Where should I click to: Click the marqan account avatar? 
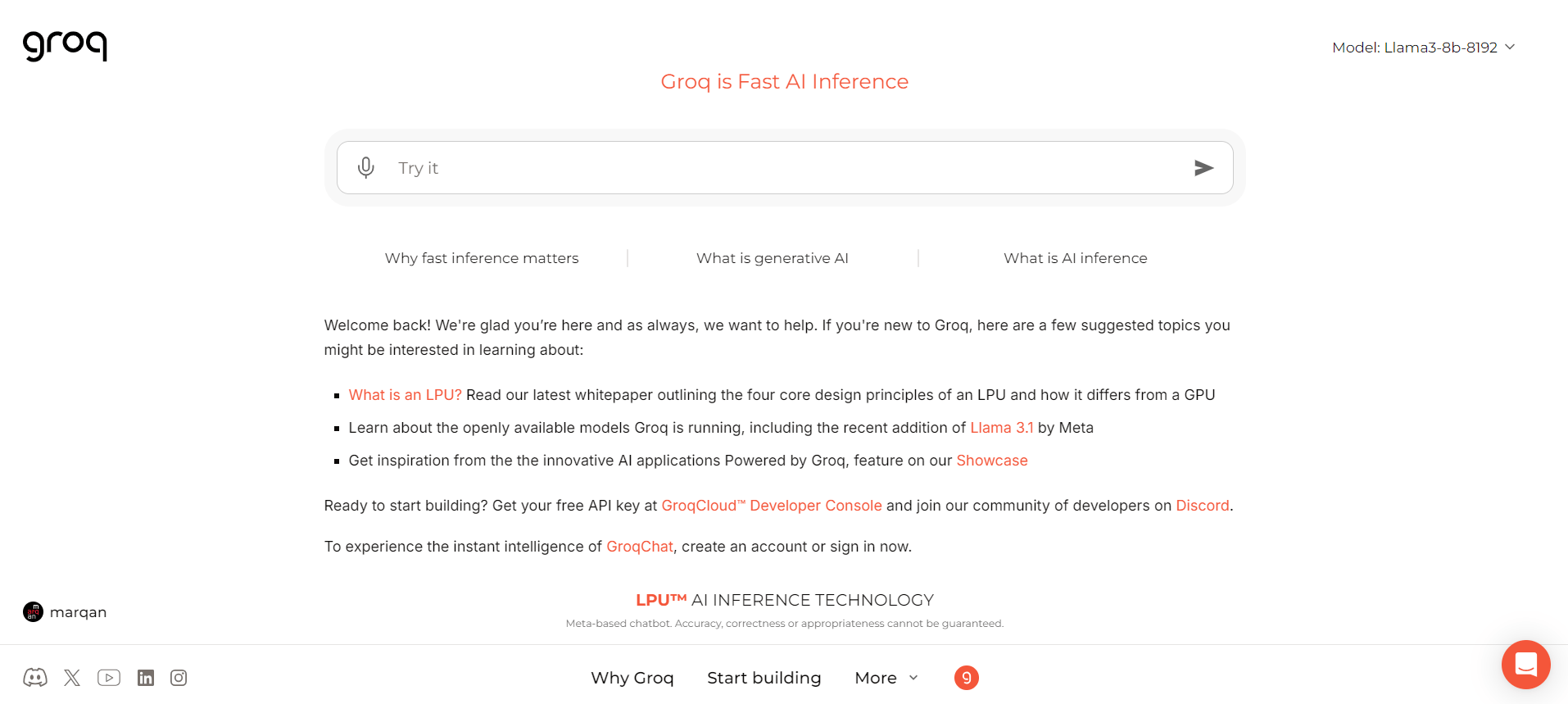tap(34, 611)
